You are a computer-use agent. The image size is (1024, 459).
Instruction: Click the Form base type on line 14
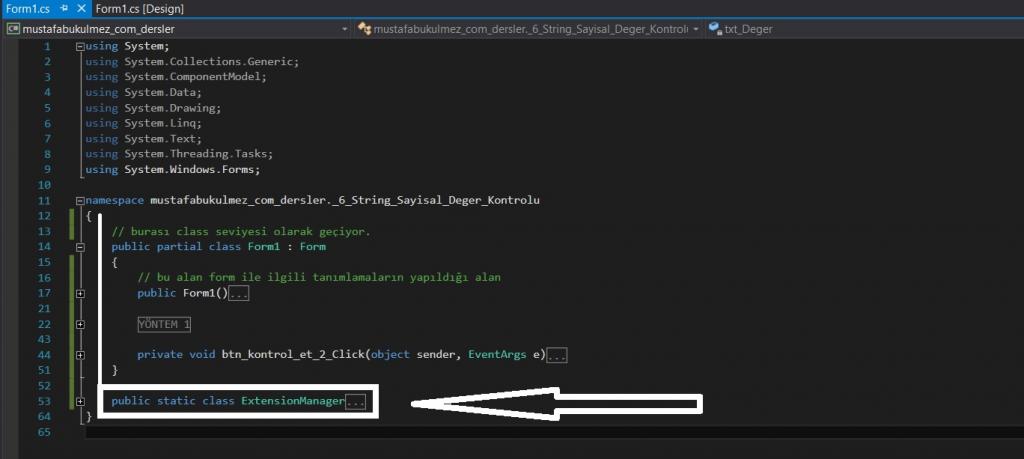(312, 246)
